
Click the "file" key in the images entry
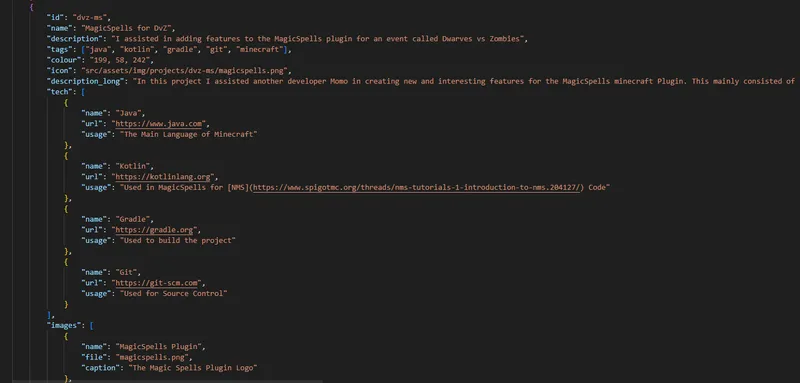tap(94, 358)
